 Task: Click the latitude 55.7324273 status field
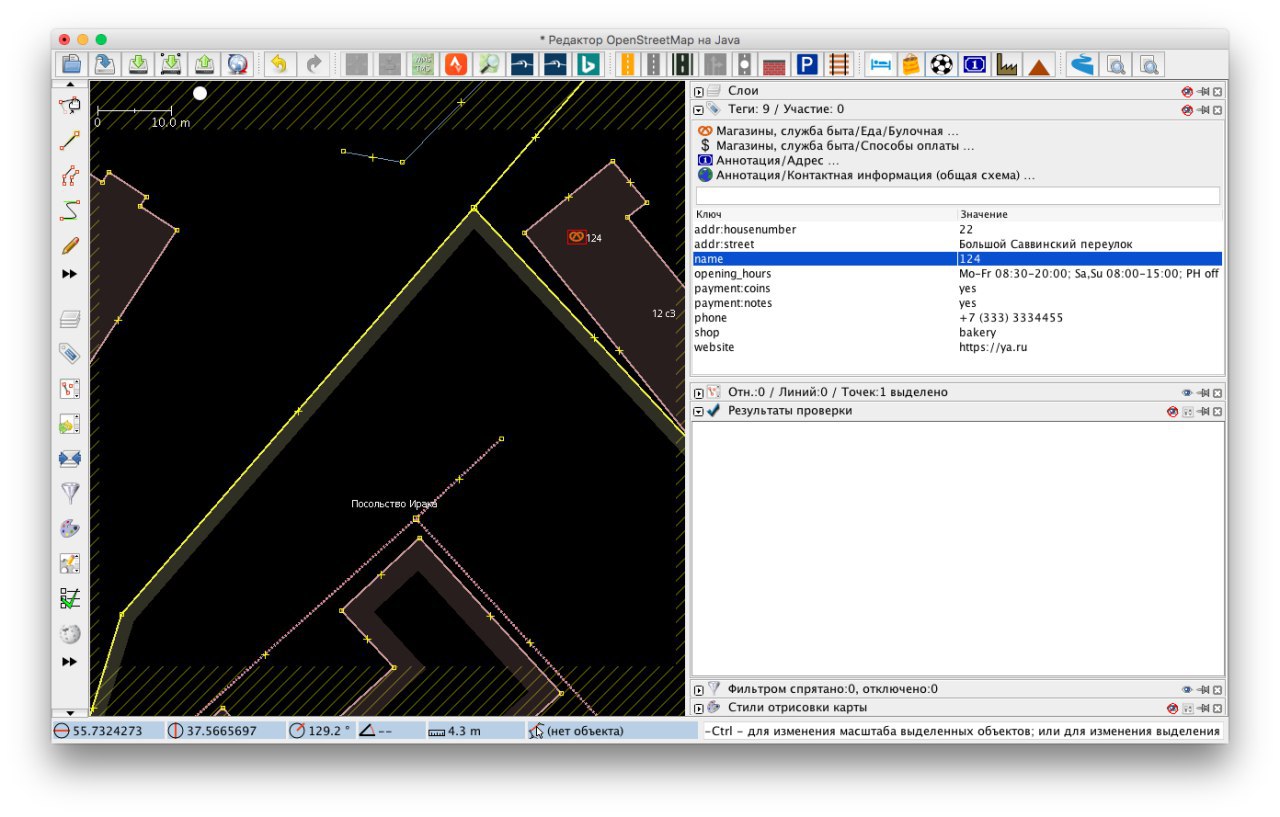pyautogui.click(x=107, y=731)
